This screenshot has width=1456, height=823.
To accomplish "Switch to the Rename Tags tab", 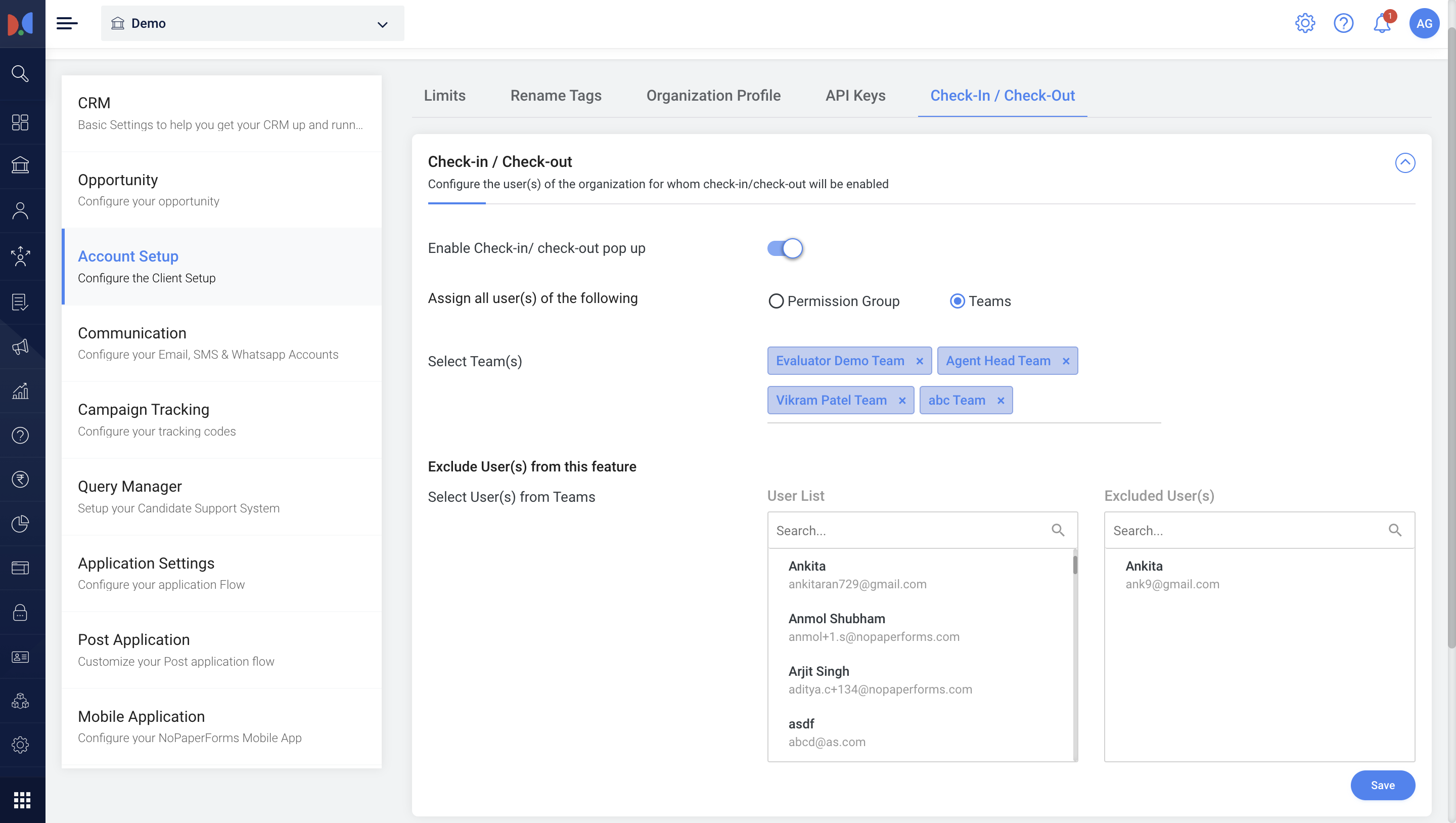I will pos(556,96).
